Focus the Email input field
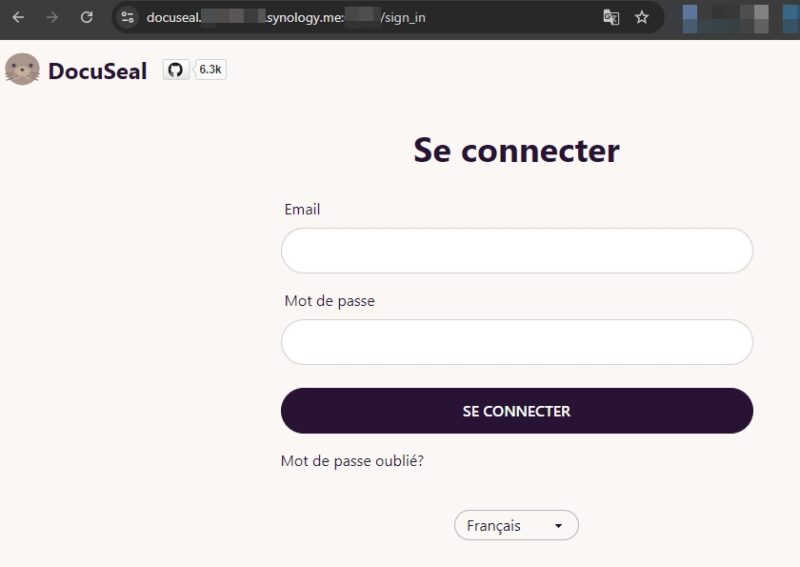This screenshot has height=567, width=800. pos(516,251)
